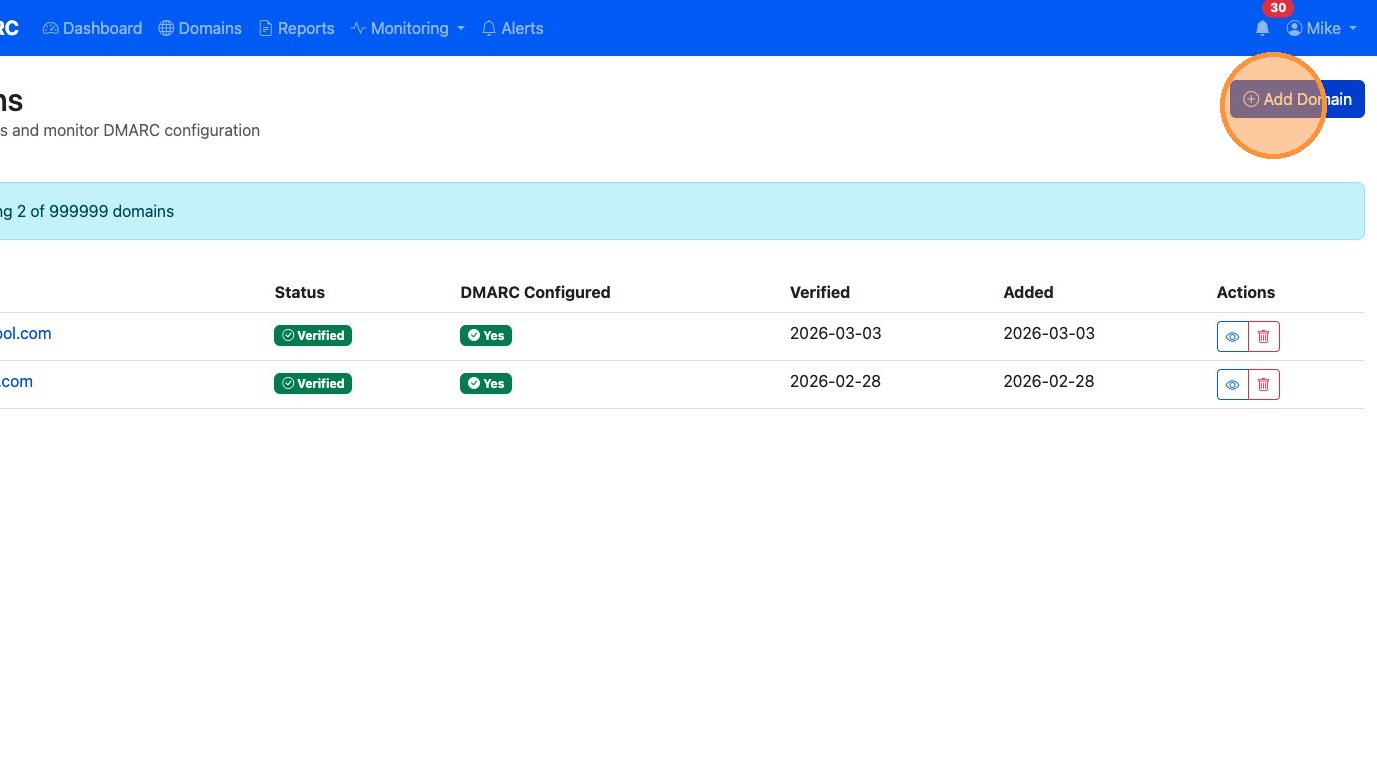Click the Status column header
The image size is (1377, 769).
coord(300,292)
